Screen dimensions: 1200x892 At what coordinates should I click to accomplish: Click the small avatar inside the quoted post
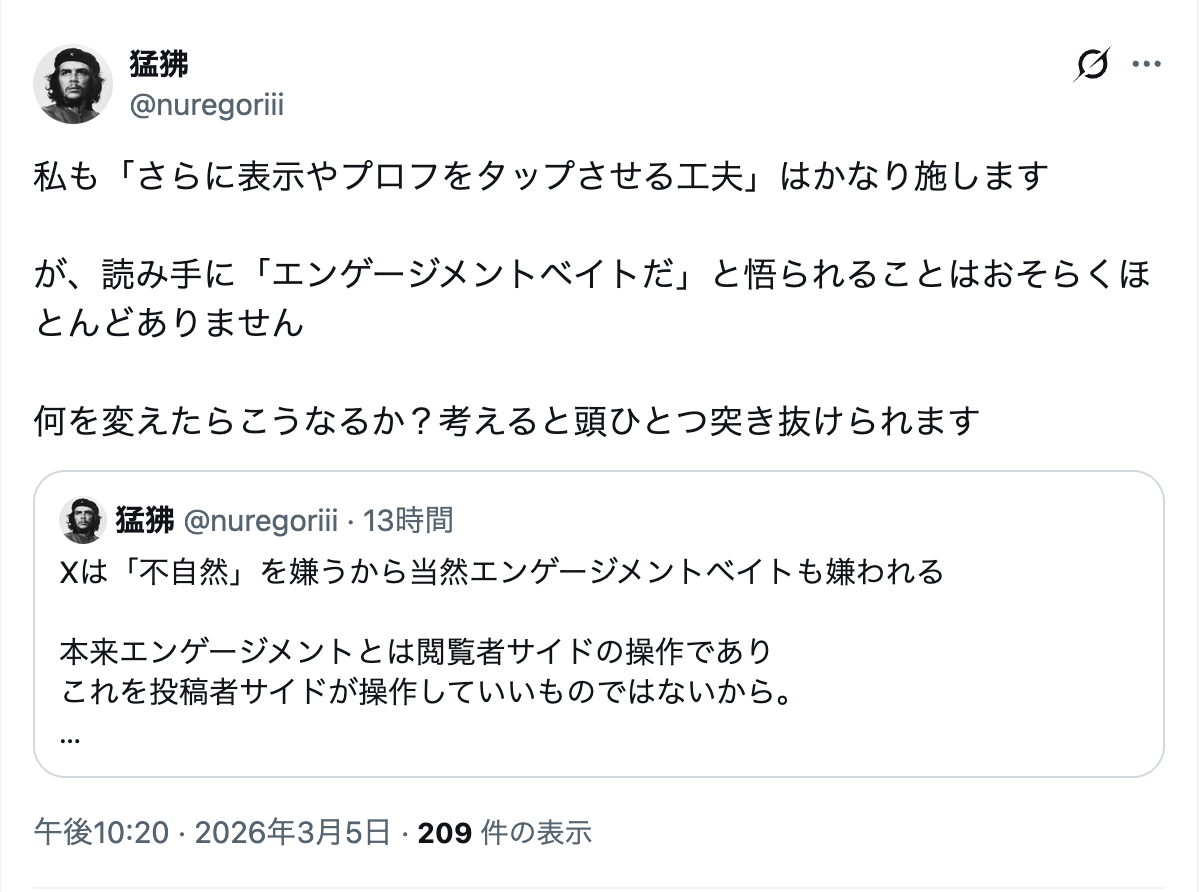(x=83, y=520)
